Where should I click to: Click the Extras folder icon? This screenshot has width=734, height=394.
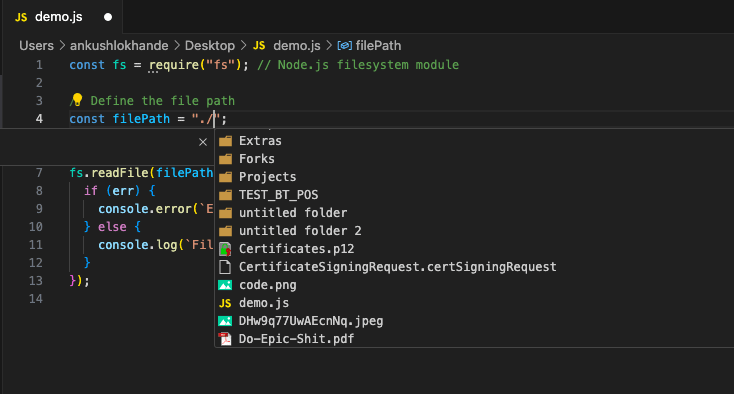[225, 141]
